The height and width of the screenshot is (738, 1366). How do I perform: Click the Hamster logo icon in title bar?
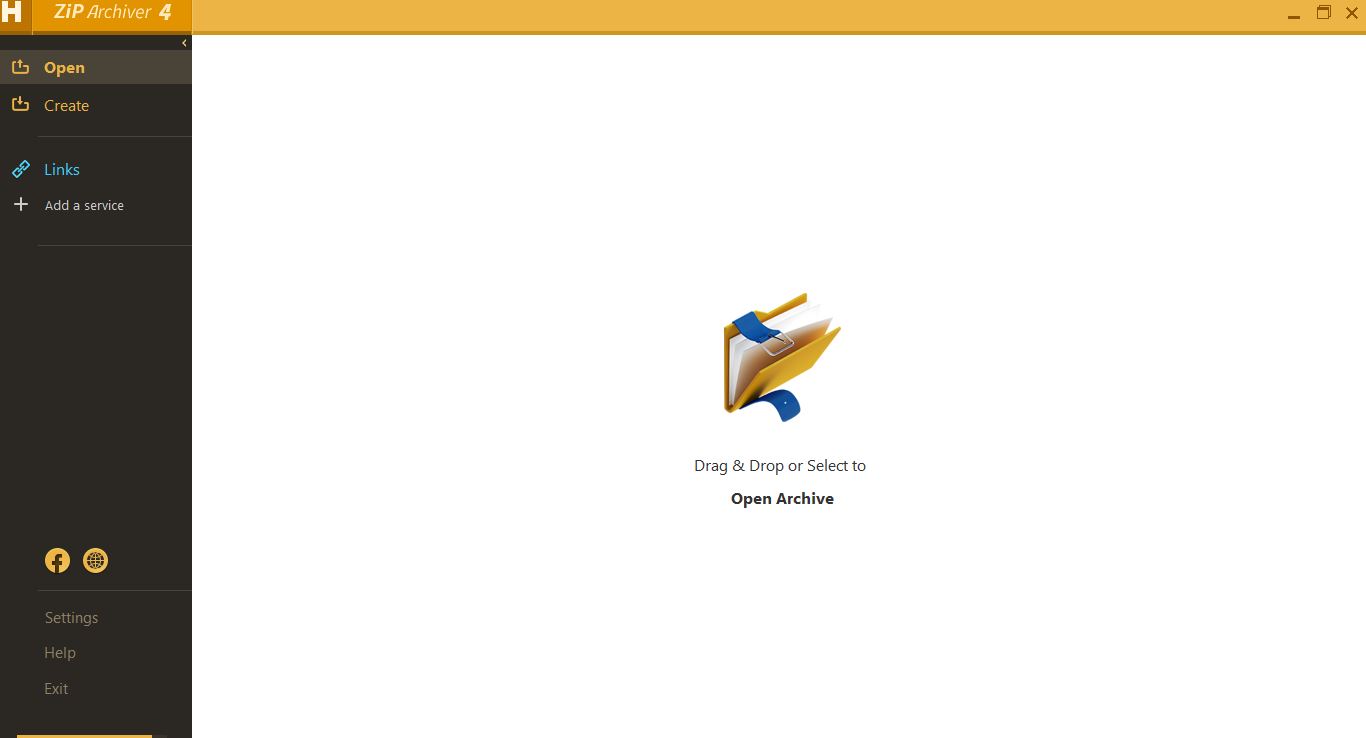point(11,13)
